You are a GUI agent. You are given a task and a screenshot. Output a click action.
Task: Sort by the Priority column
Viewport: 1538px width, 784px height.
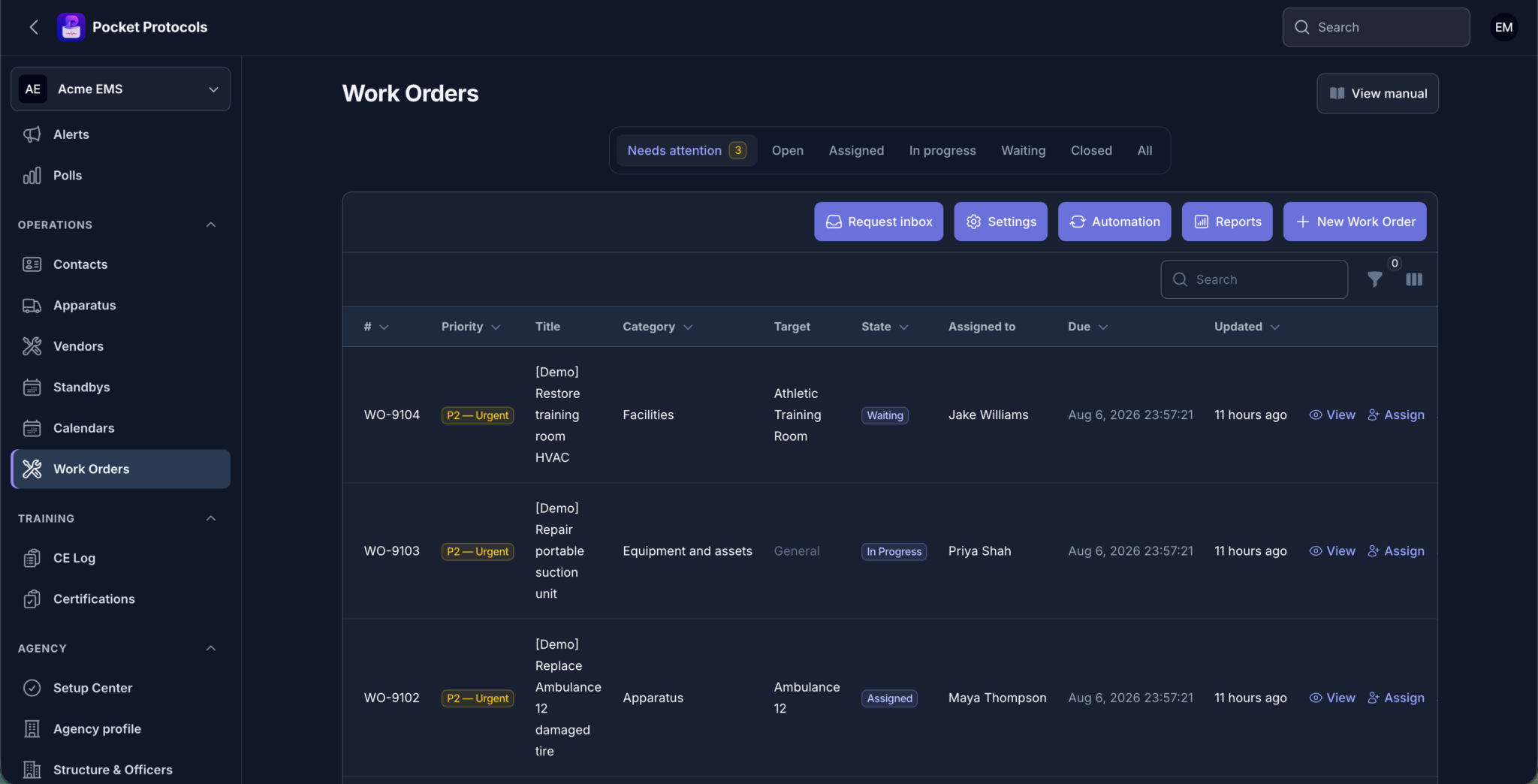pos(471,327)
